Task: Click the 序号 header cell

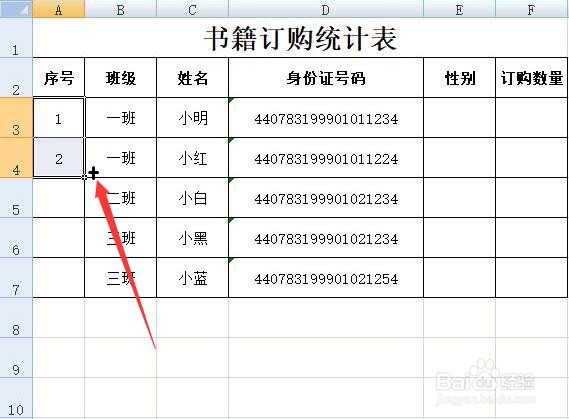Action: click(59, 77)
